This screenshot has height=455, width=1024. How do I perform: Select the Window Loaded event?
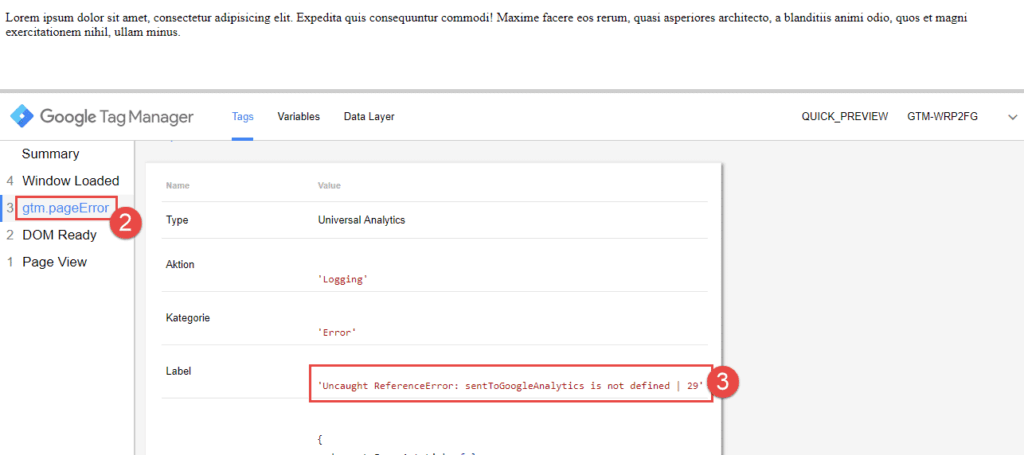(x=70, y=181)
